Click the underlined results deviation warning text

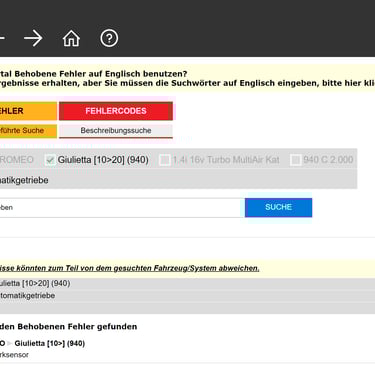point(129,268)
